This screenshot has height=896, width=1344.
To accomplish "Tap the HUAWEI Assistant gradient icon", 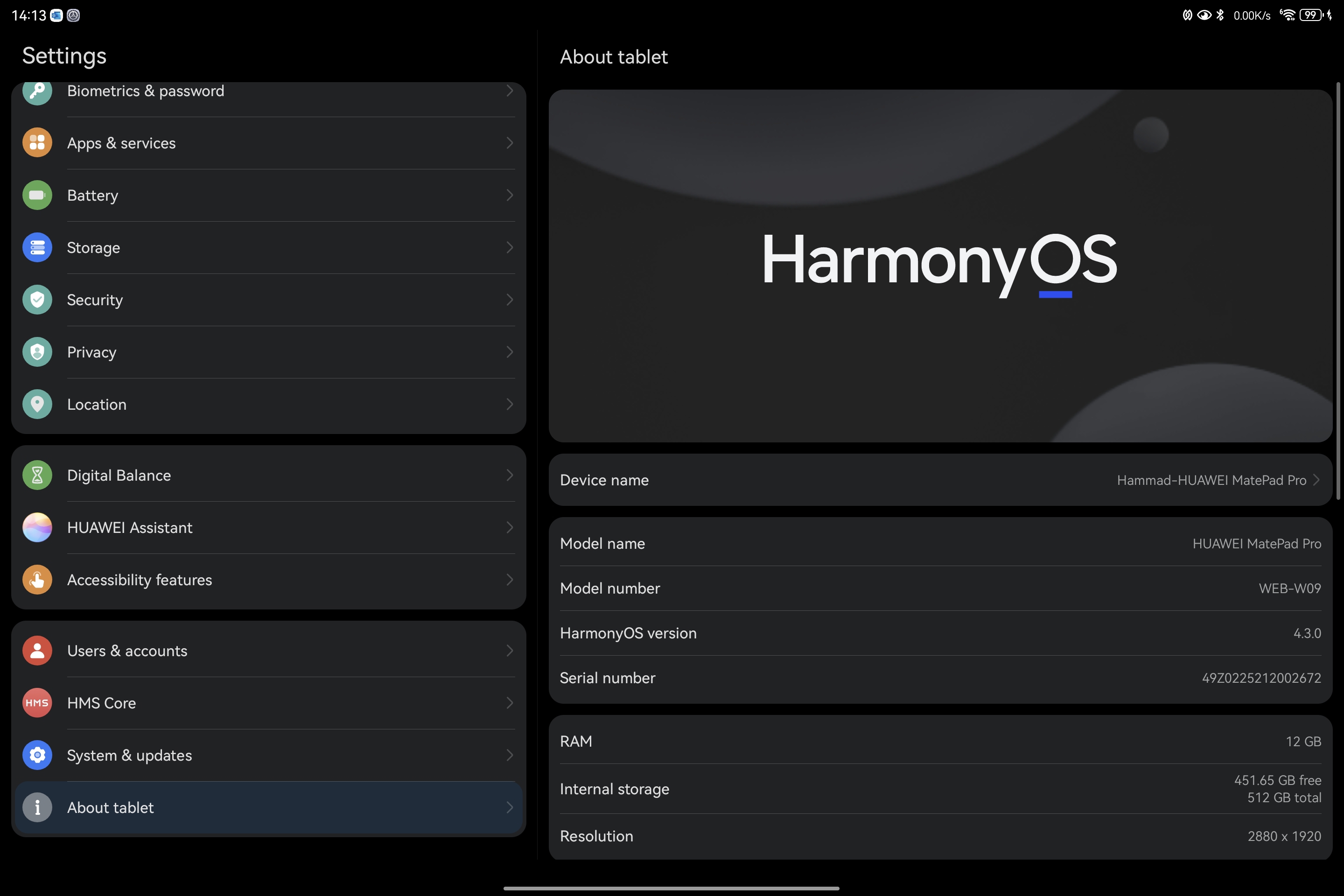I will 37,527.
